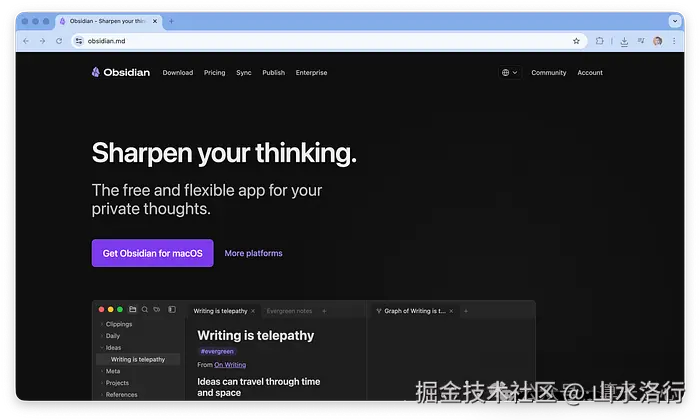Expand the References folder
The width and height of the screenshot is (700, 420).
tap(121, 395)
